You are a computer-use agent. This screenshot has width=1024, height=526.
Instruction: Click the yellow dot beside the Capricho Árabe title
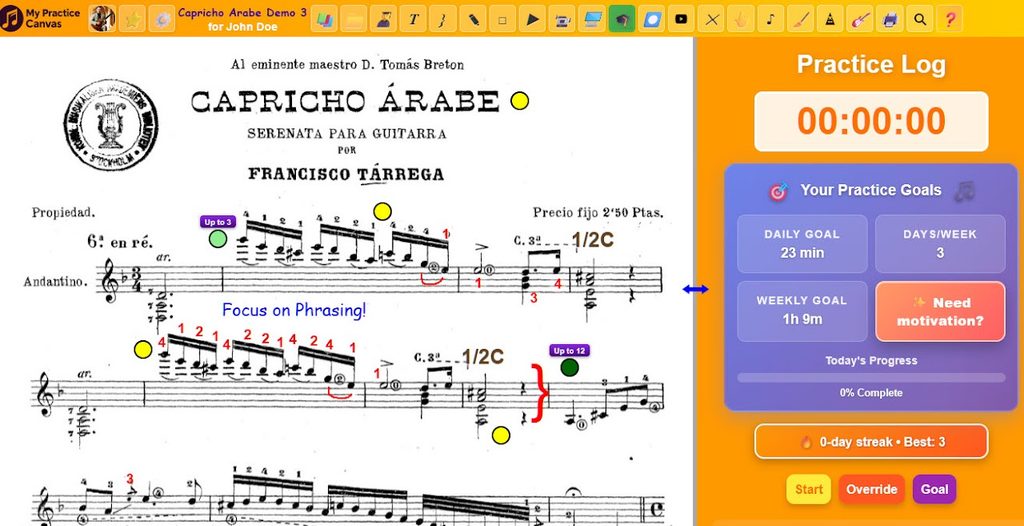[x=519, y=100]
